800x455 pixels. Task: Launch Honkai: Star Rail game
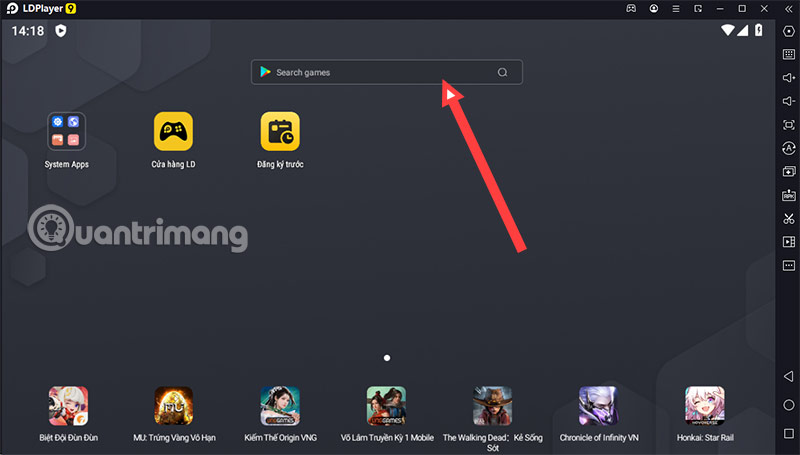[705, 406]
